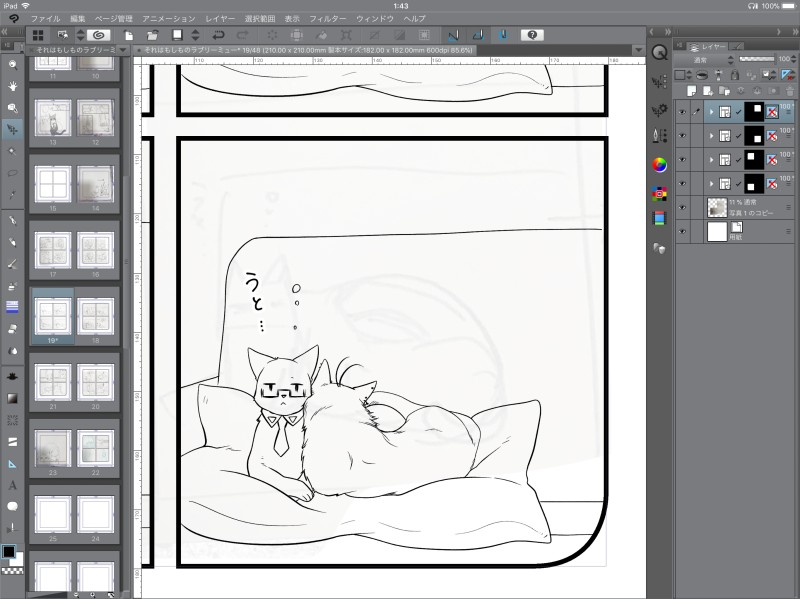Hide the third frame folder layer
The image size is (800, 599).
point(682,160)
